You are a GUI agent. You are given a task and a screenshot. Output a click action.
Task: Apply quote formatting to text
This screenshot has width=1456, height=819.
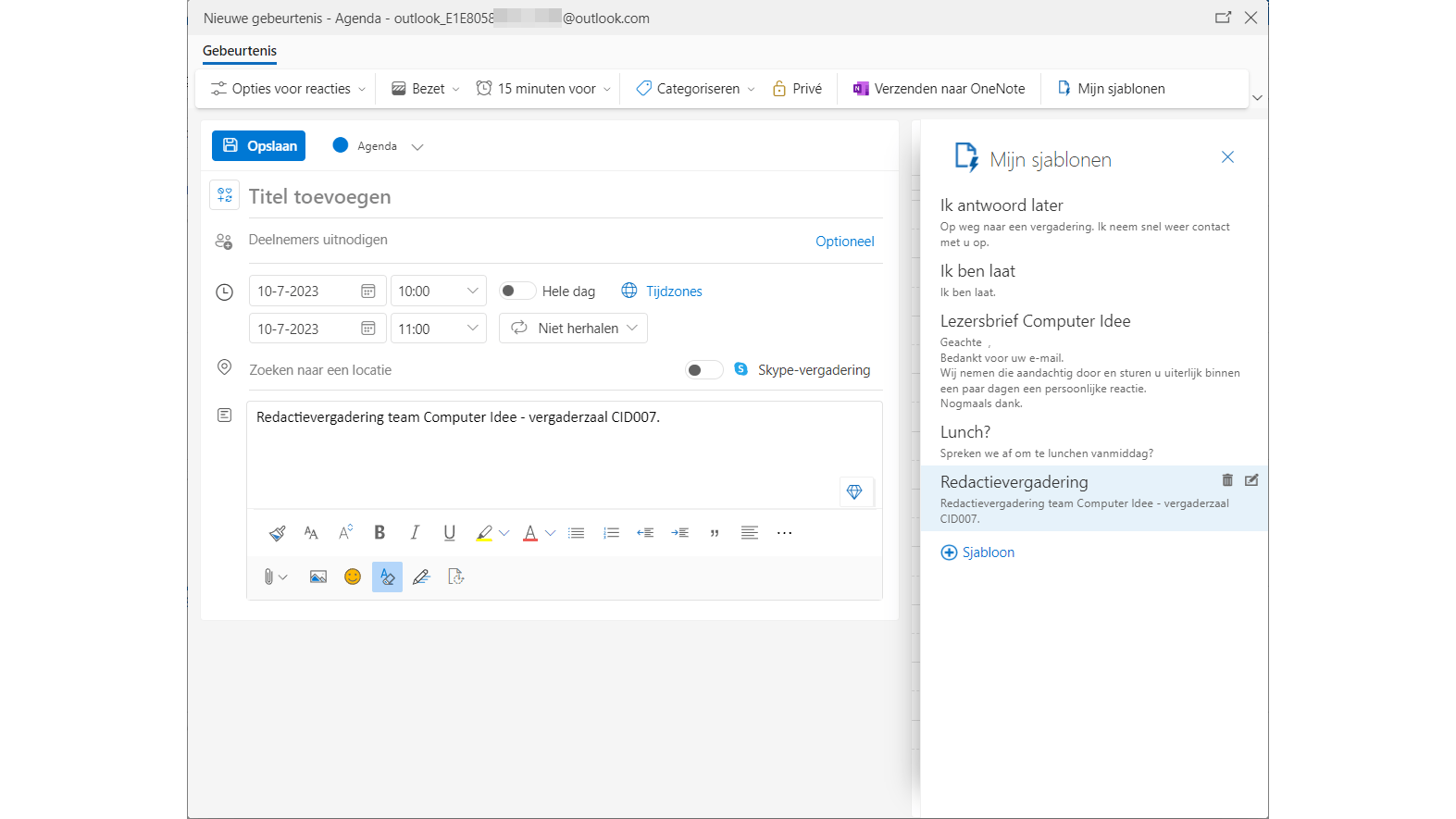tap(715, 533)
